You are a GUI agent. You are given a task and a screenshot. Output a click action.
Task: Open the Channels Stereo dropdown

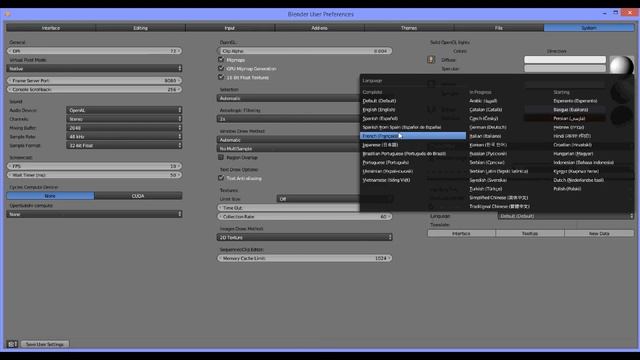pos(124,119)
